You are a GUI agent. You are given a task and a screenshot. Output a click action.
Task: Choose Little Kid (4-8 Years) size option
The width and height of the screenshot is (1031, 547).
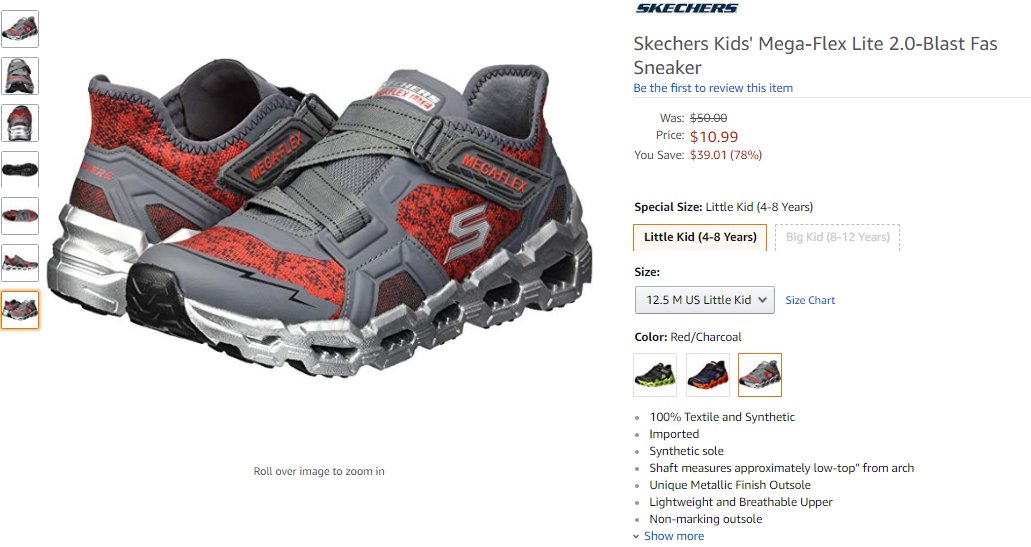[x=700, y=237]
